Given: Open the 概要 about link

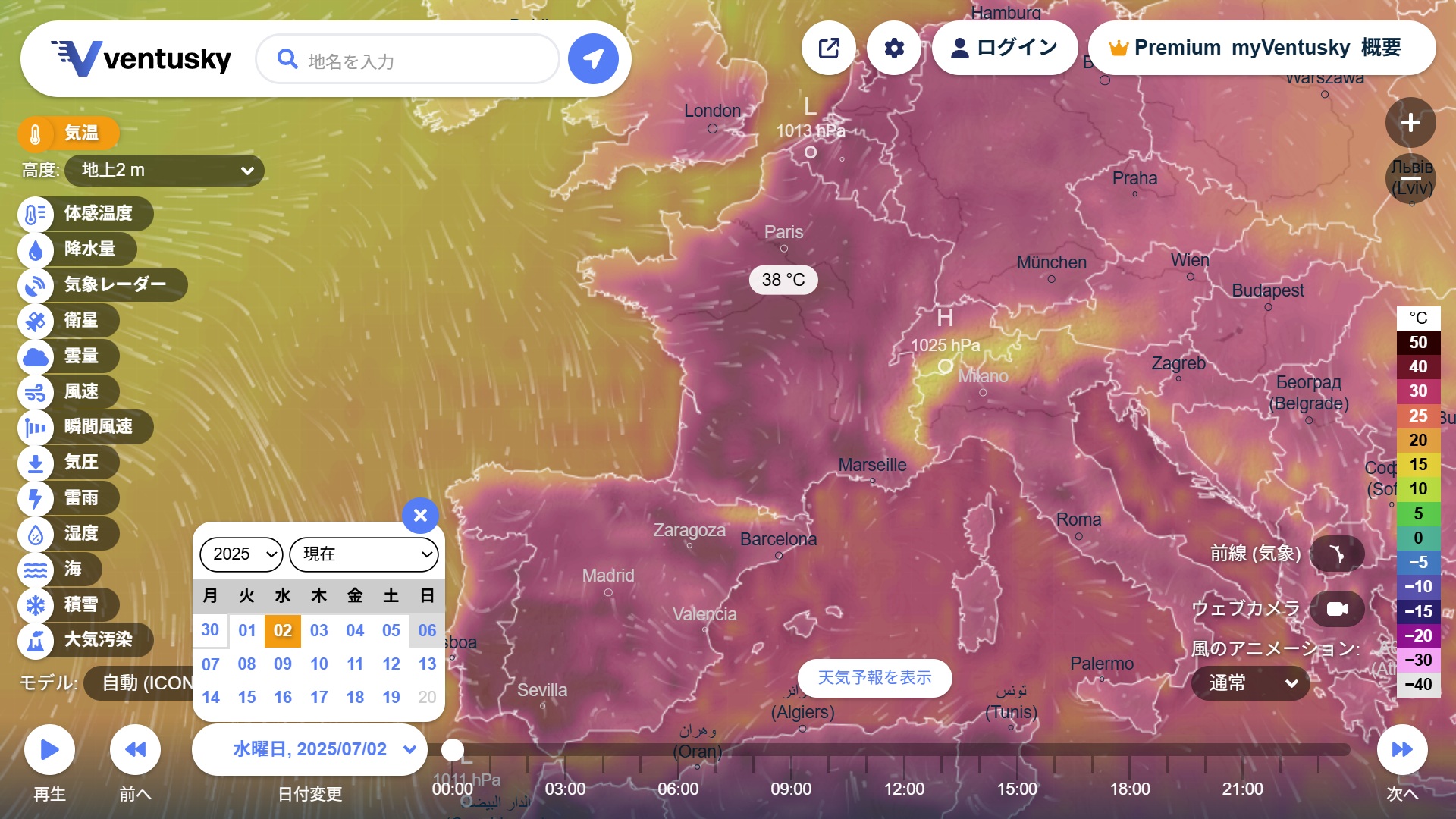Looking at the screenshot, I should coord(1381,48).
